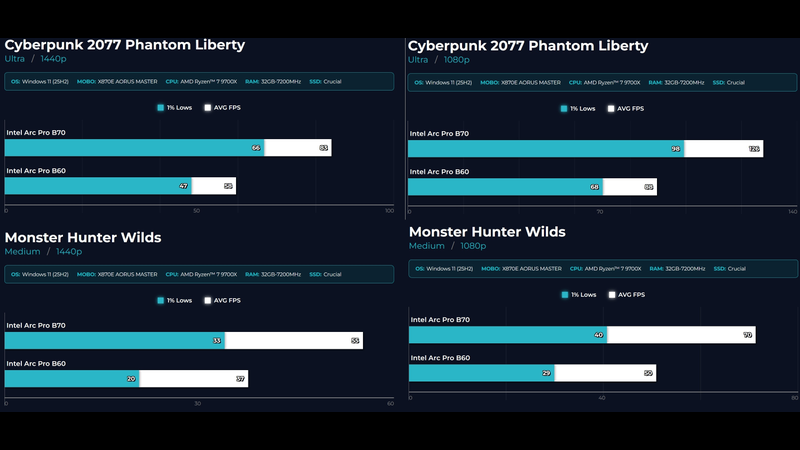Screen dimensions: 800x450
Task: Click the Ultra / 1080p subtitle under Cyberpunk
Action: click(x=443, y=60)
